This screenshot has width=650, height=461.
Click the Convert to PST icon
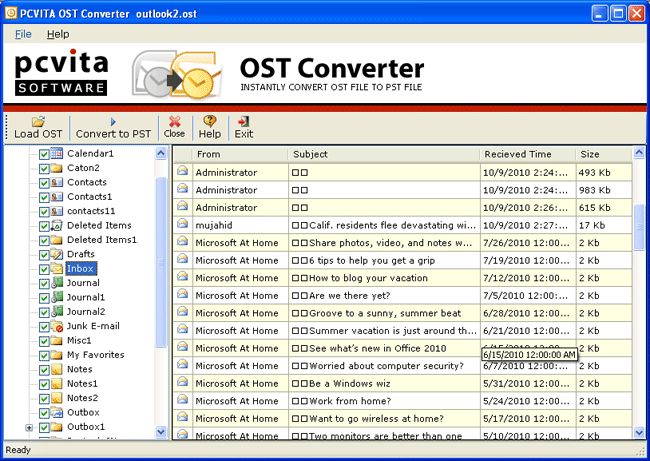point(113,120)
